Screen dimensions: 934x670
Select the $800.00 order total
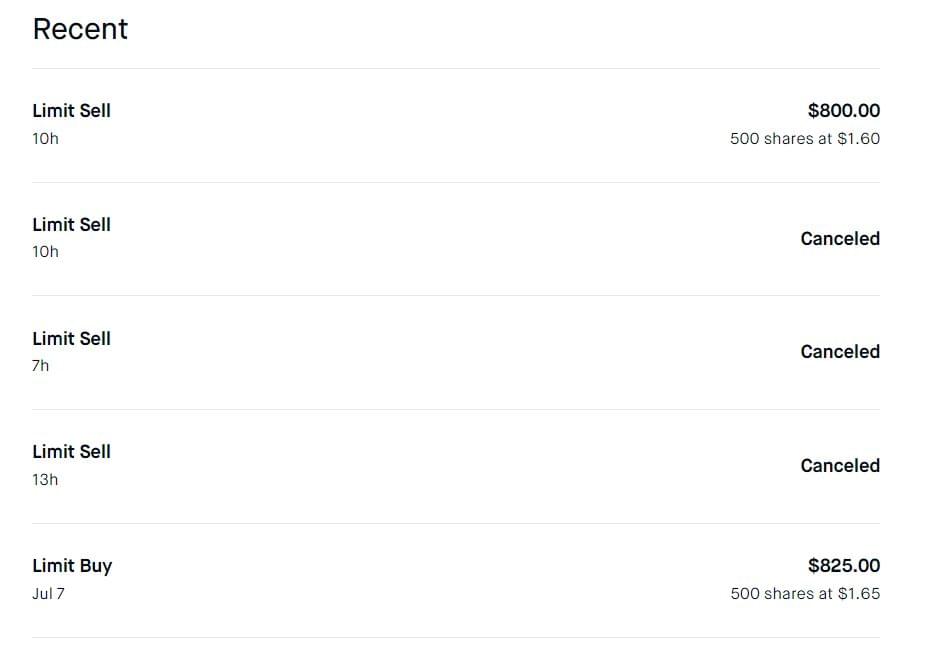(x=843, y=111)
